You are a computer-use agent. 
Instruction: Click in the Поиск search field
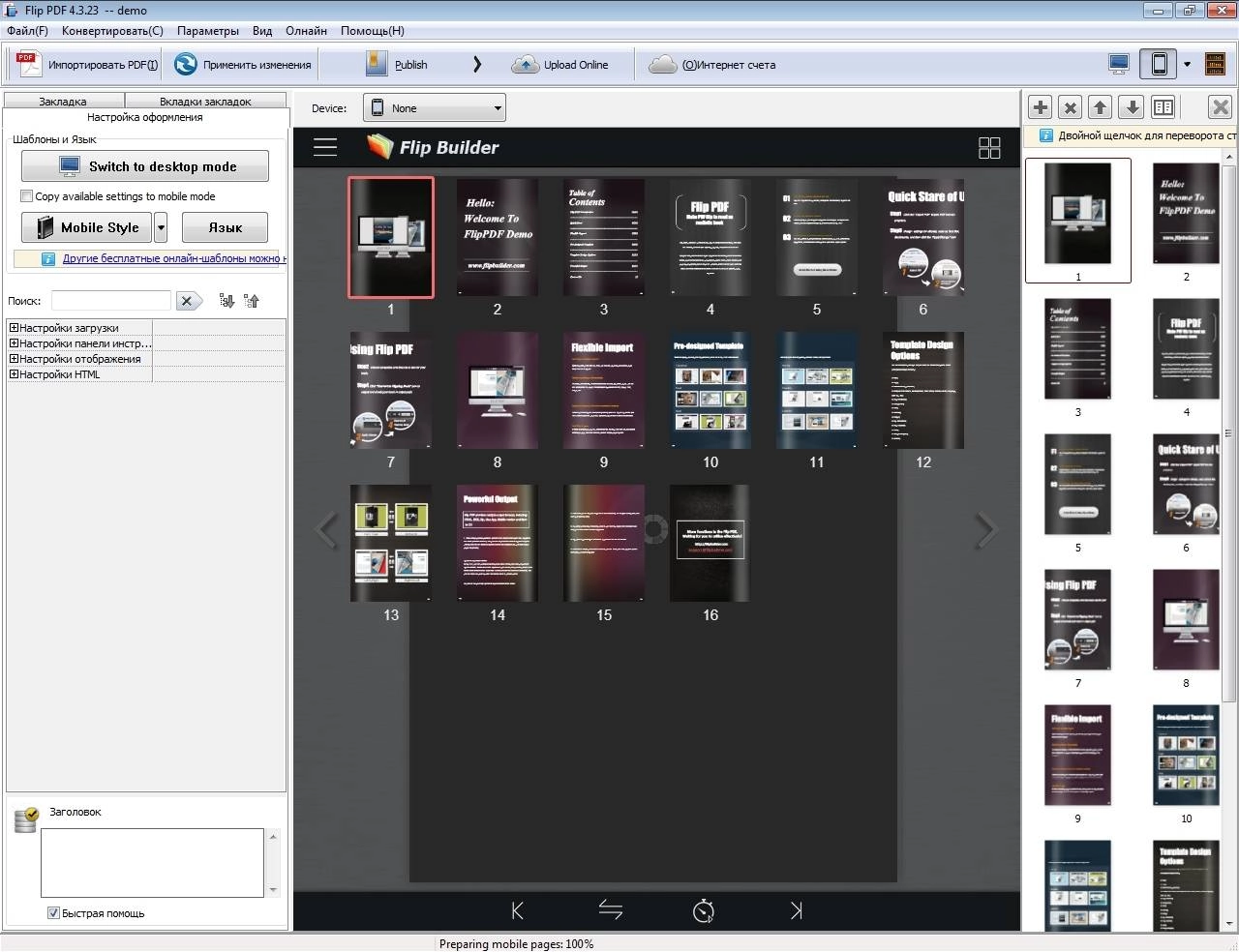point(111,301)
